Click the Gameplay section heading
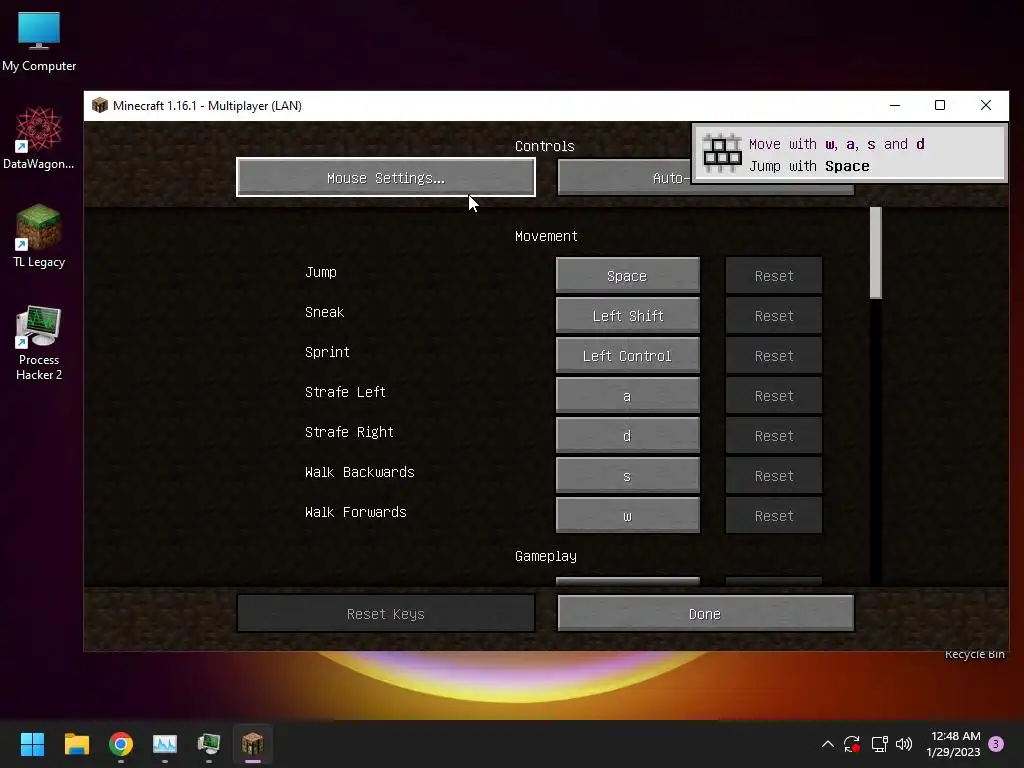 tap(546, 556)
